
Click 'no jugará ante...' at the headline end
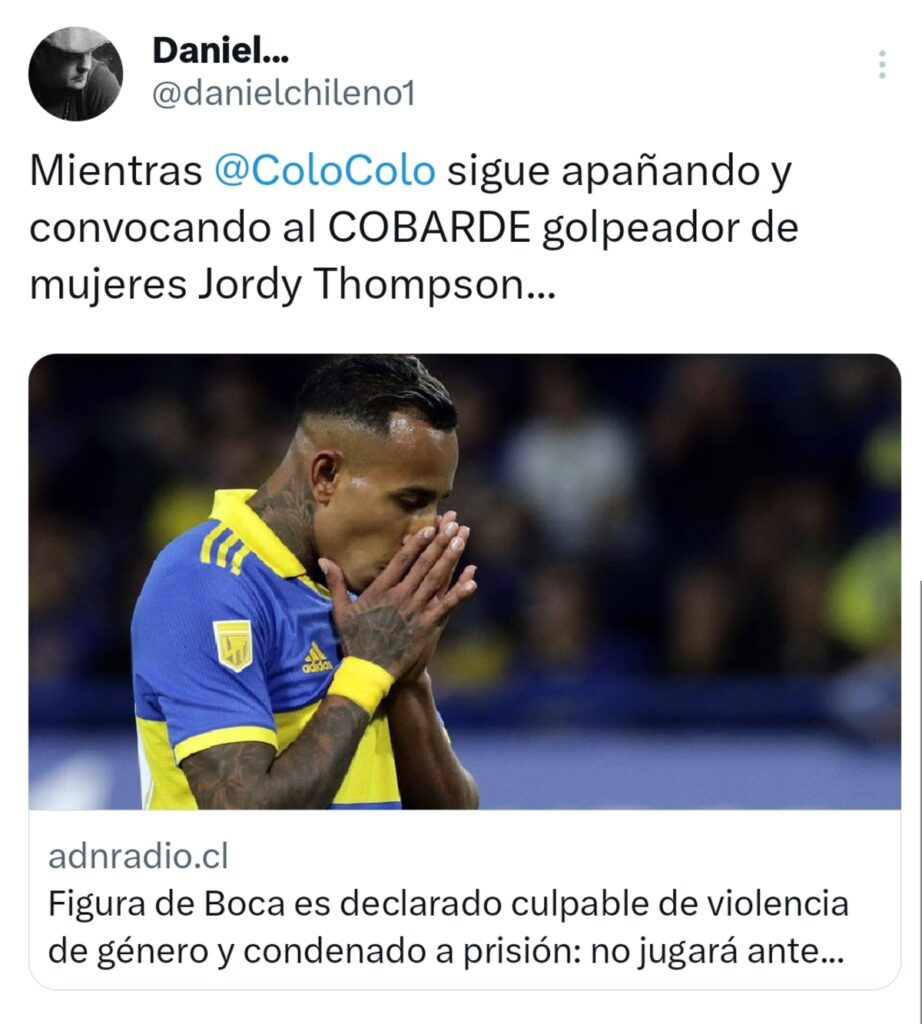(x=718, y=952)
